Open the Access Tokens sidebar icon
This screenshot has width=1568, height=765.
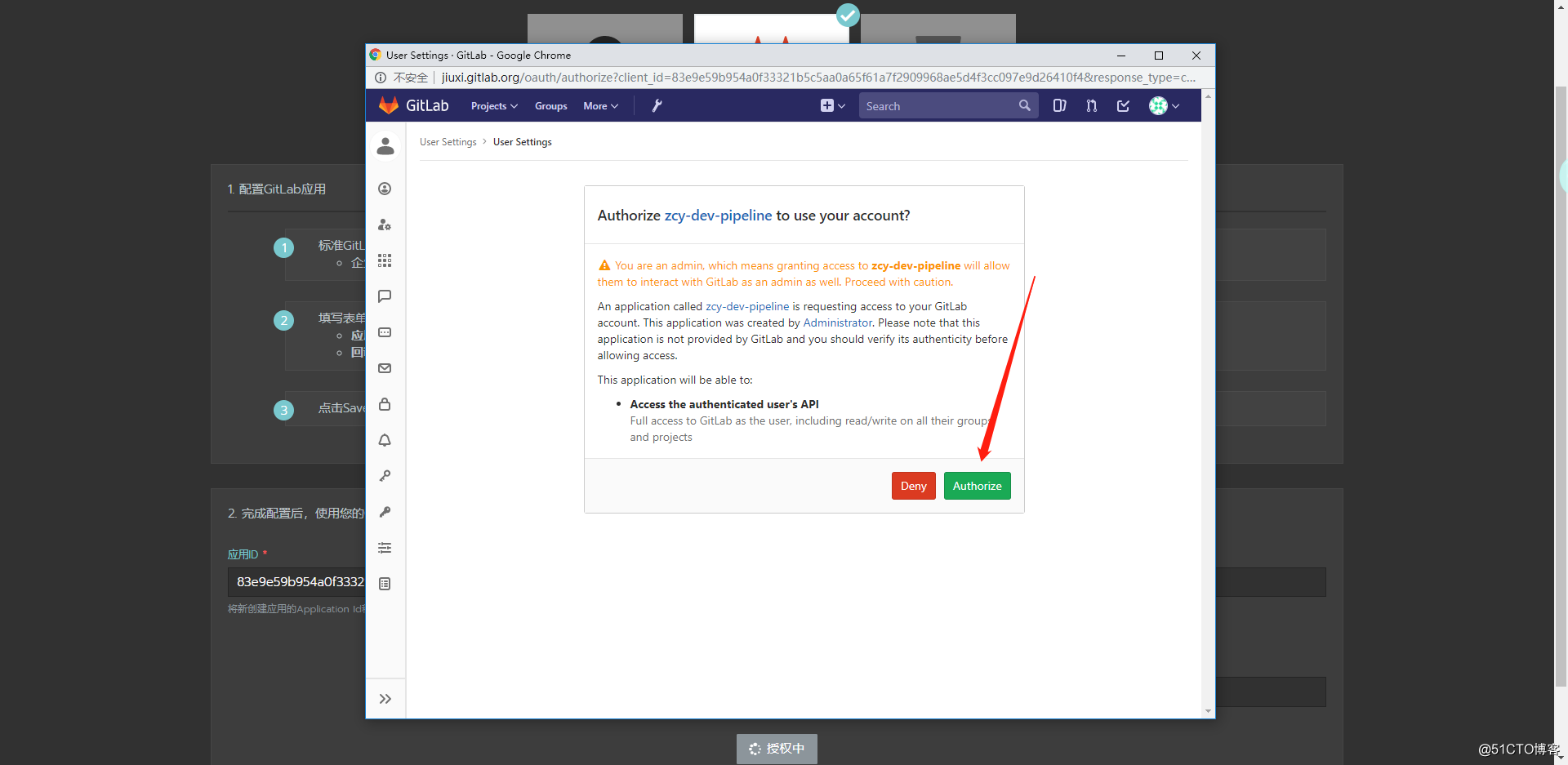(x=385, y=332)
